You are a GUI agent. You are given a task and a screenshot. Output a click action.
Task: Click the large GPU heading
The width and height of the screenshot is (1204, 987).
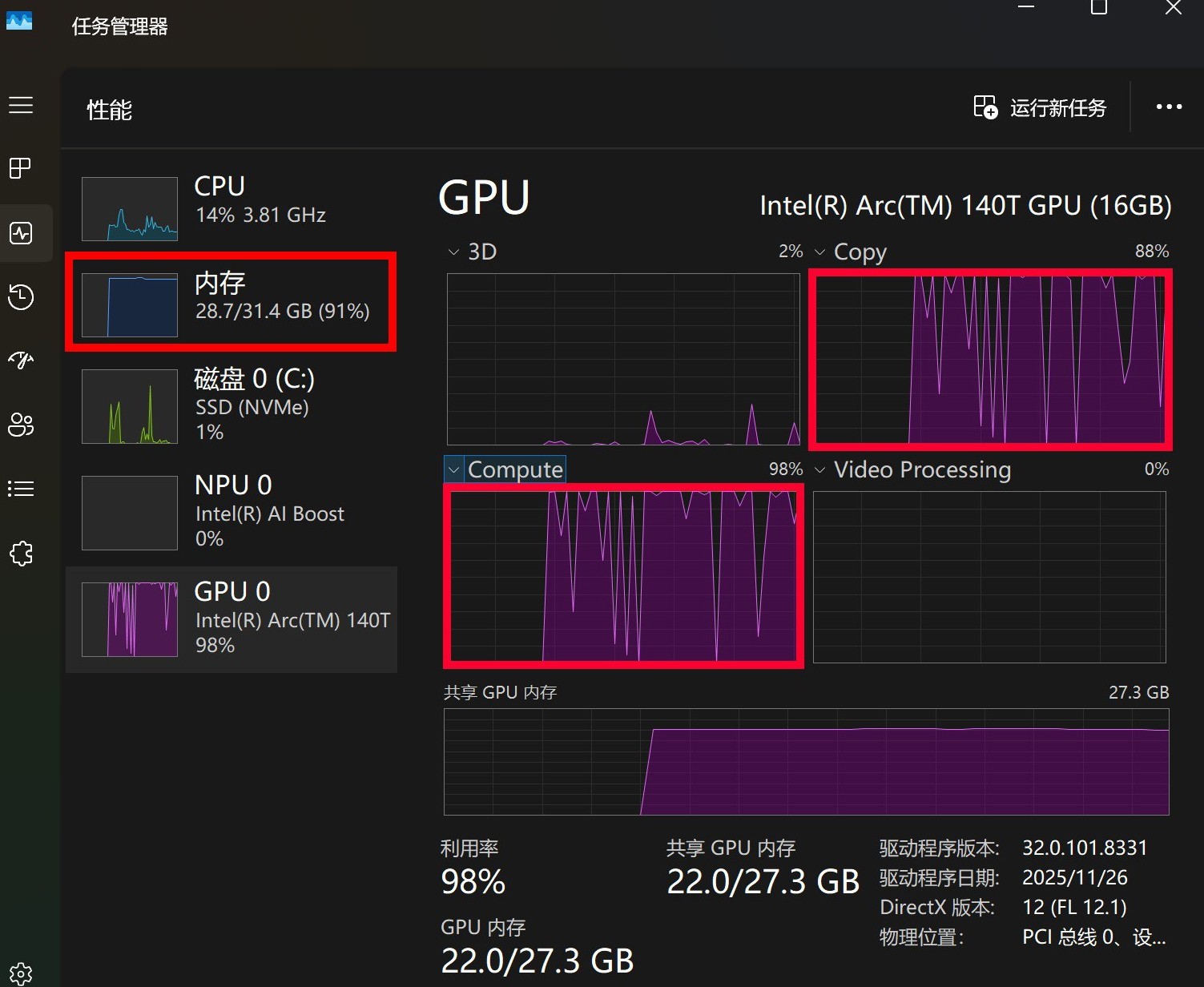(x=485, y=198)
